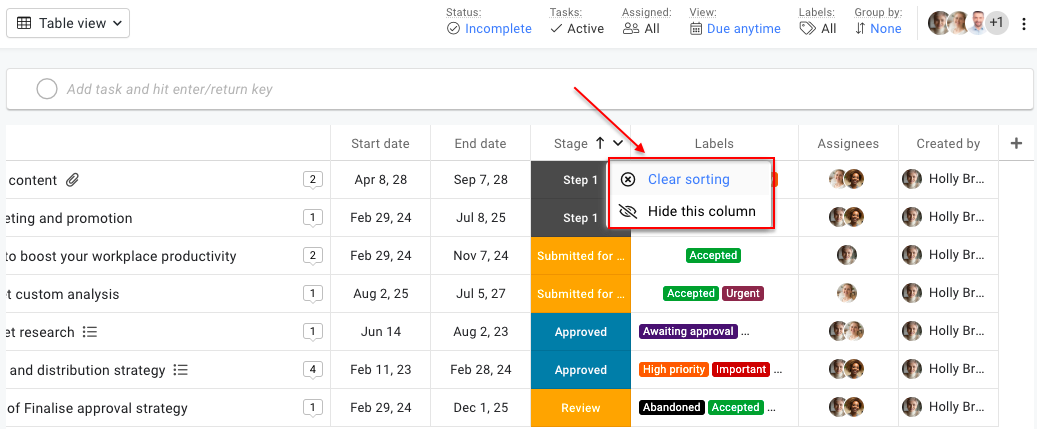This screenshot has width=1037, height=429.
Task: Click the subtask list icon beside research task
Action: (x=90, y=332)
